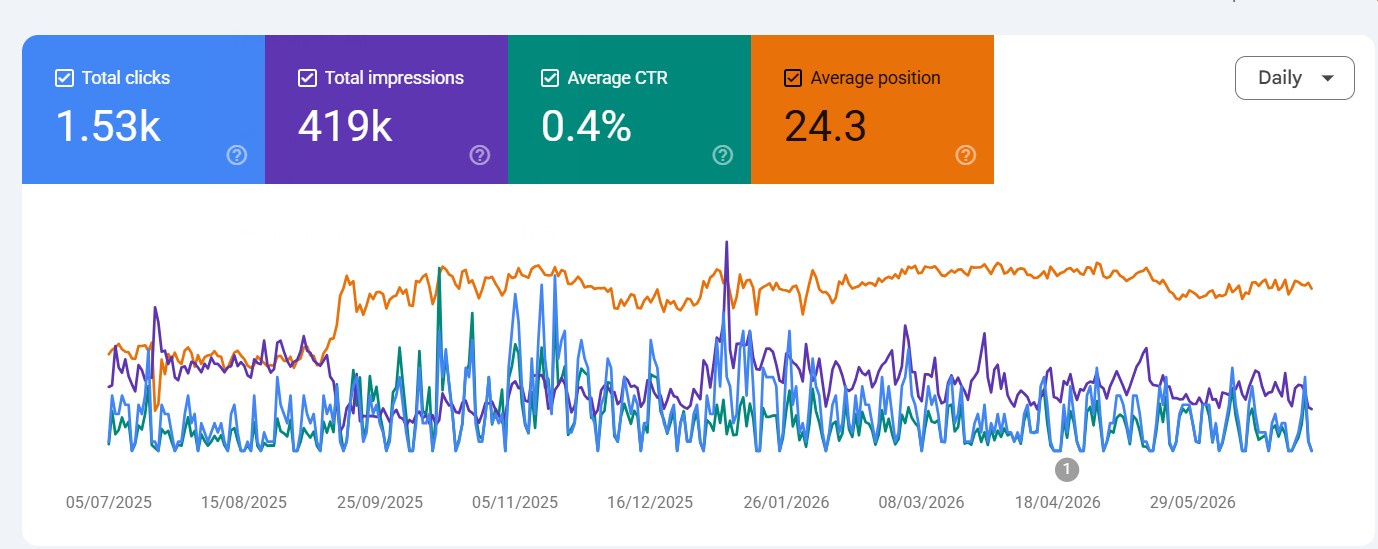Click the dropdown arrow beside Daily

click(1328, 79)
